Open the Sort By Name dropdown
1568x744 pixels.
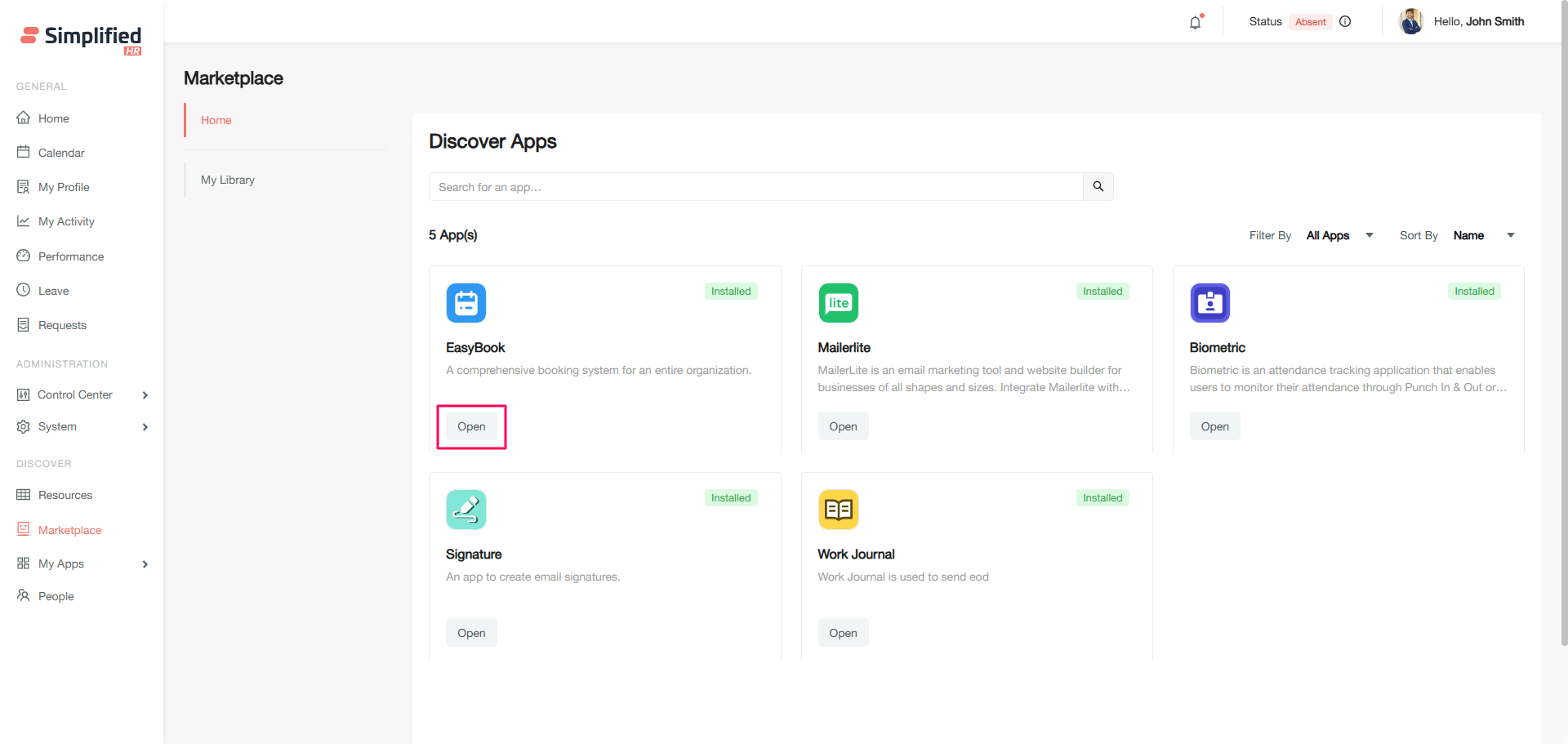point(1483,235)
